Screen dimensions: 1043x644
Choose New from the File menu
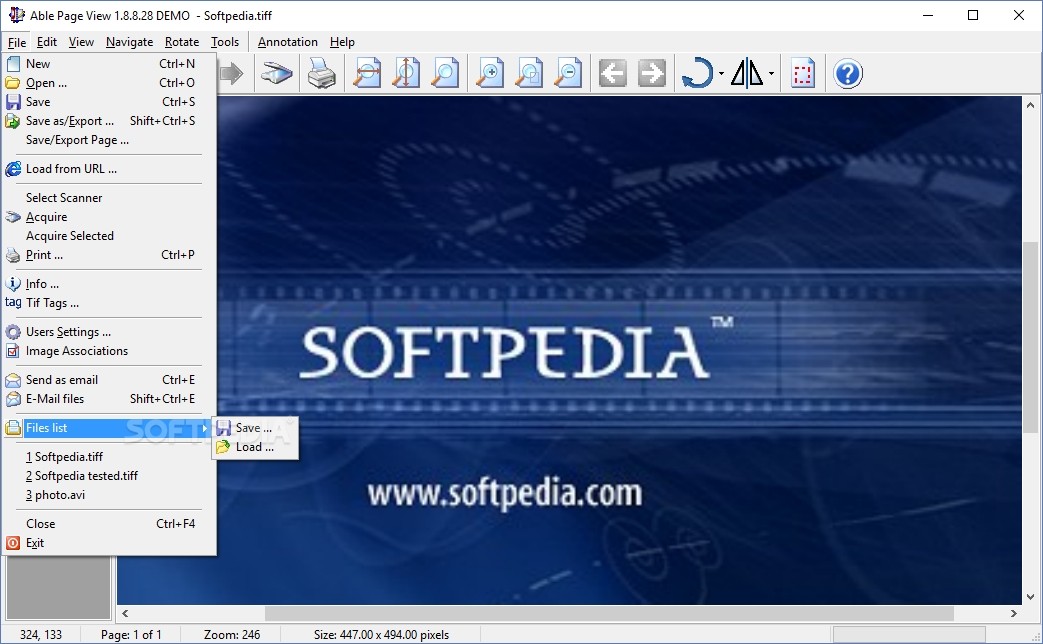tap(109, 64)
